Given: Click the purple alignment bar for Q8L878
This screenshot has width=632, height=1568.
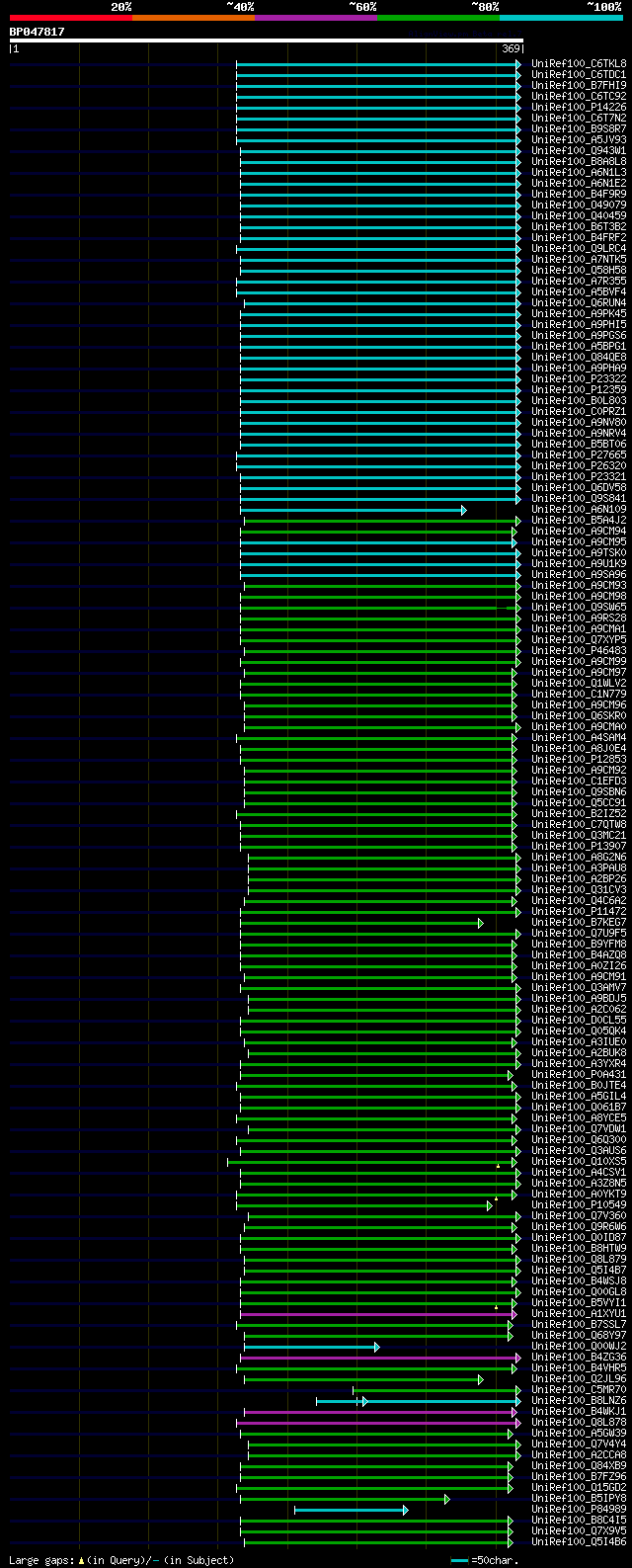Looking at the screenshot, I should (378, 1423).
